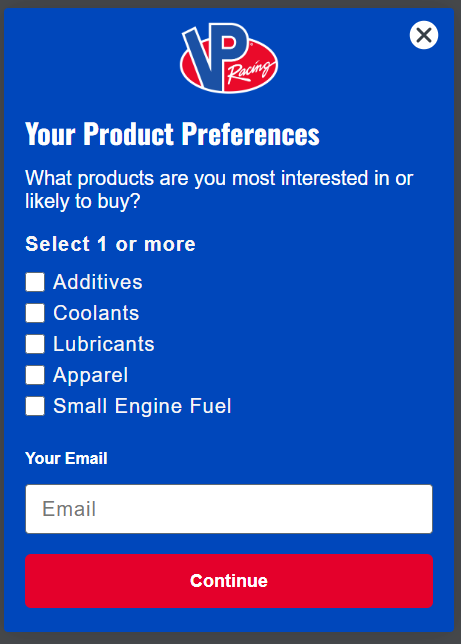Click the Small Engine Fuel label
The width and height of the screenshot is (461, 644).
(x=142, y=406)
